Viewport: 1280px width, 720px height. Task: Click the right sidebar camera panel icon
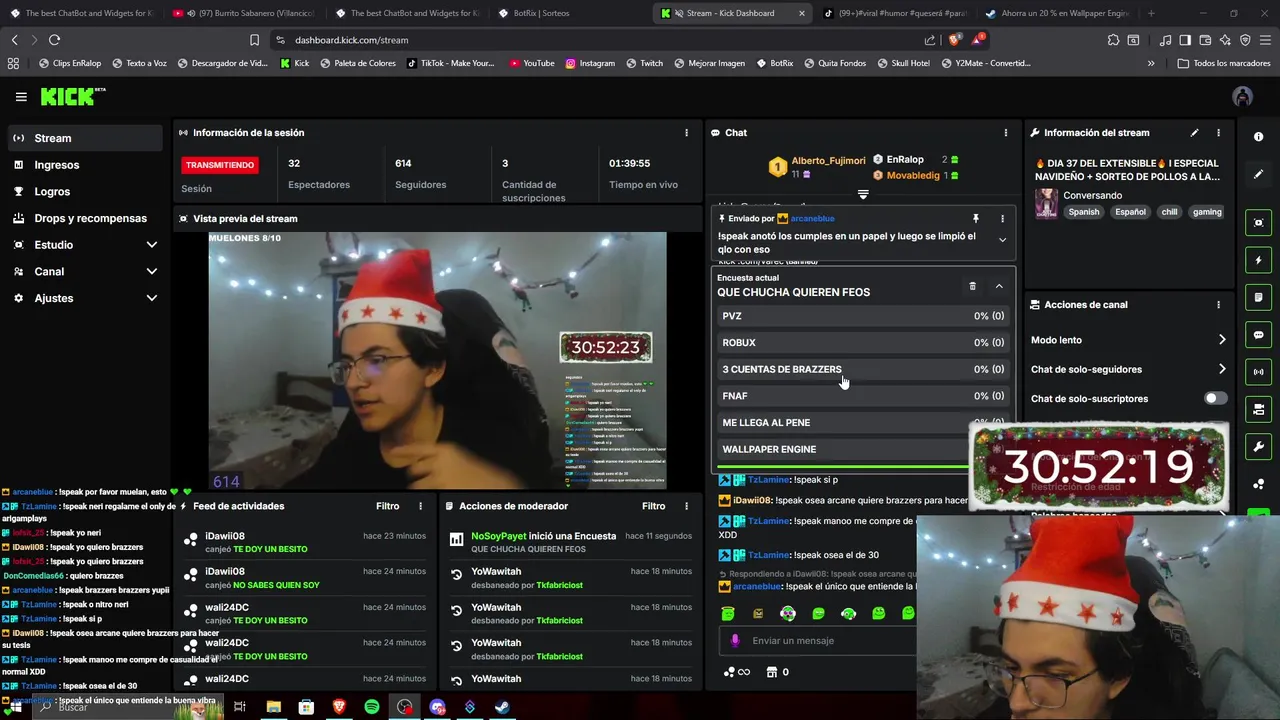point(1258,410)
